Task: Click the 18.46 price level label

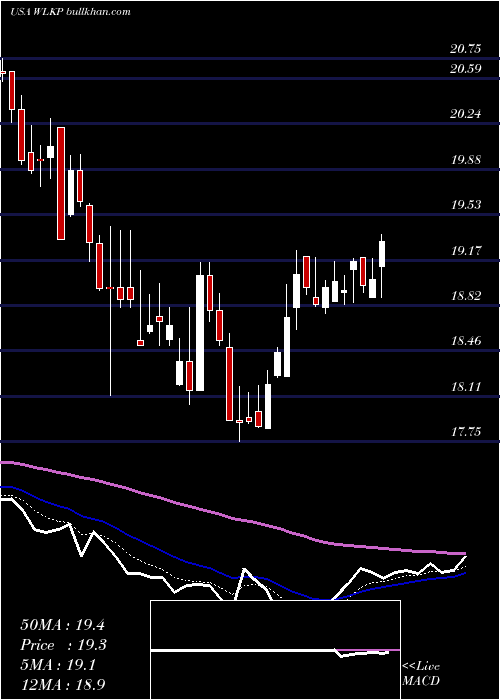Action: point(466,341)
